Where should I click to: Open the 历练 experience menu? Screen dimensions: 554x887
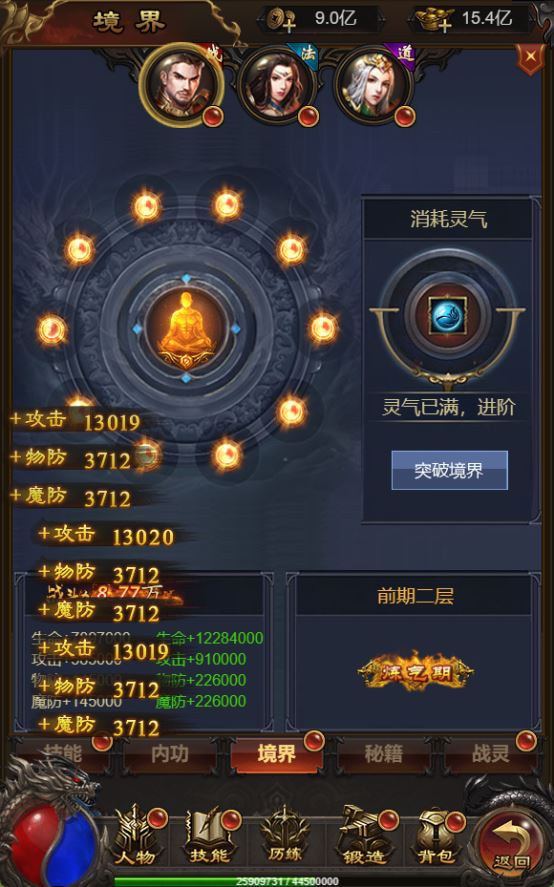[285, 837]
